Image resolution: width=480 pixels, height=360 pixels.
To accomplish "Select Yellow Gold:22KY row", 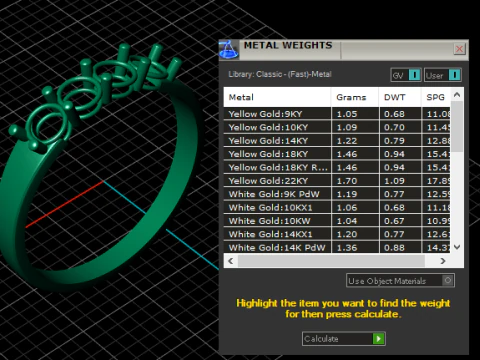I will (x=337, y=181).
